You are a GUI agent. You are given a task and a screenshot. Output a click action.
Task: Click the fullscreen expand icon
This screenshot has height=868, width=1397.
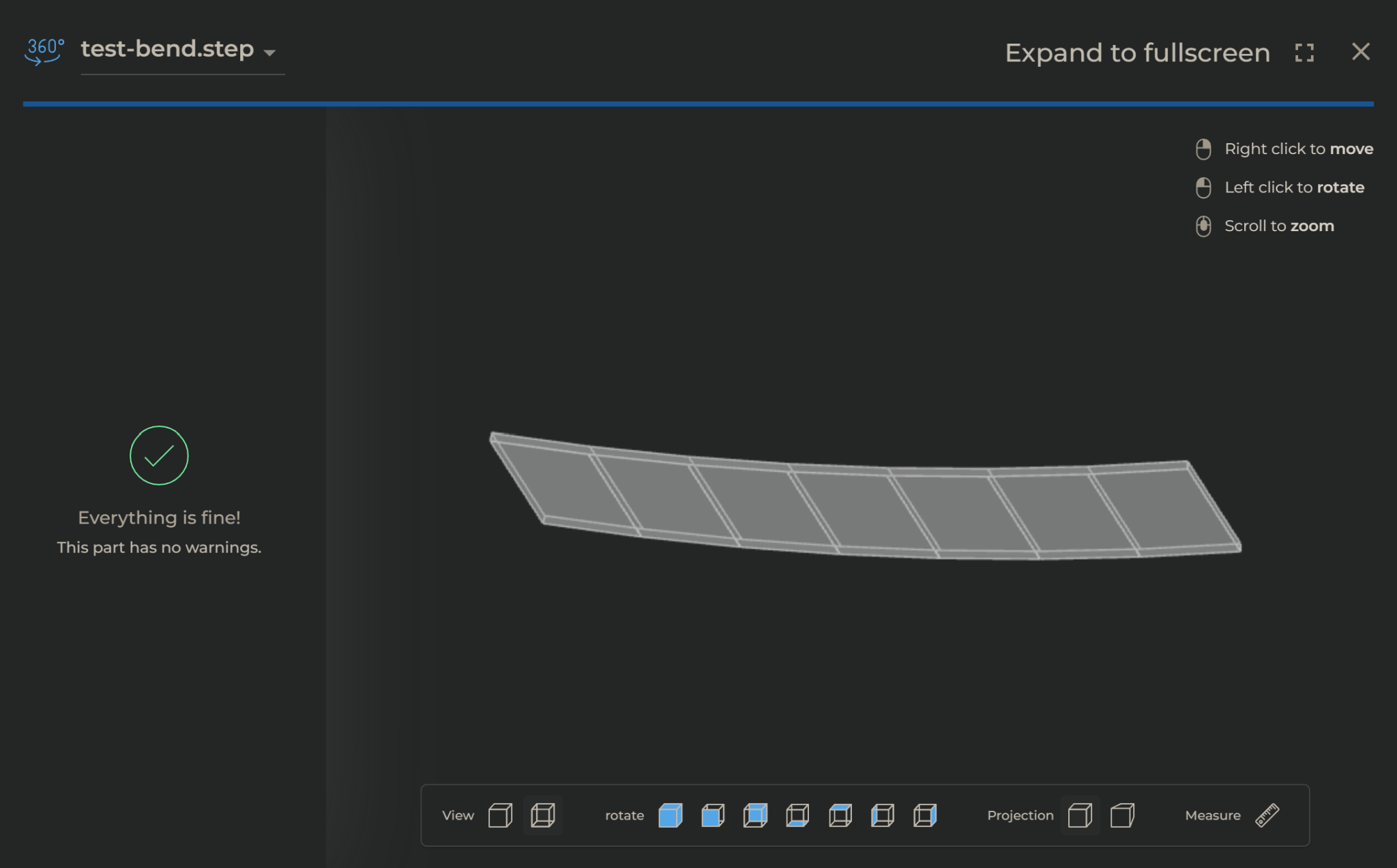1304,53
